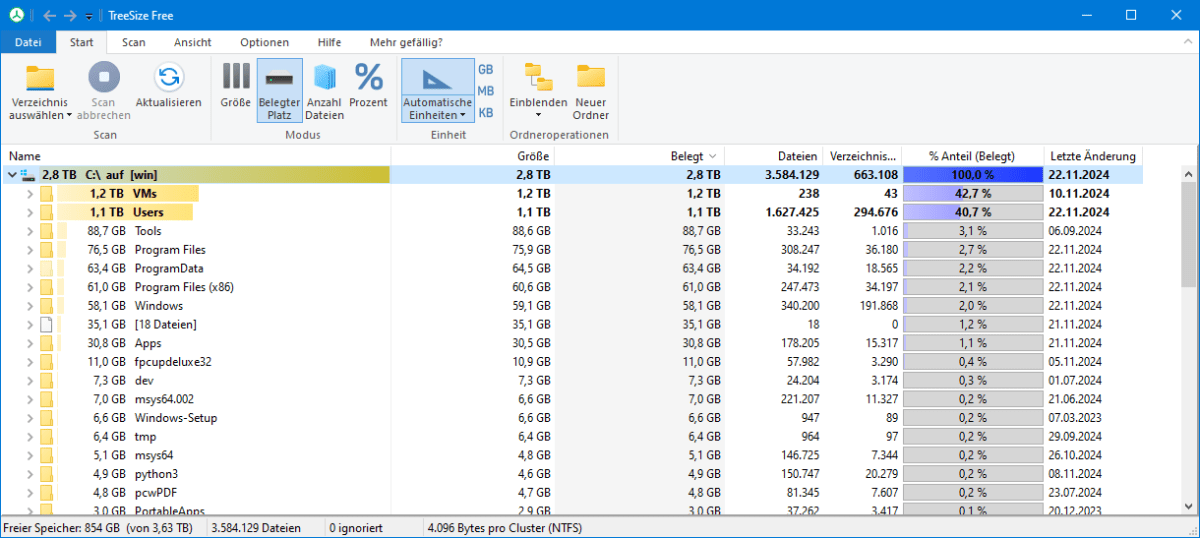1200x538 pixels.
Task: Open the Hilfe ribbon tab
Action: tap(329, 42)
